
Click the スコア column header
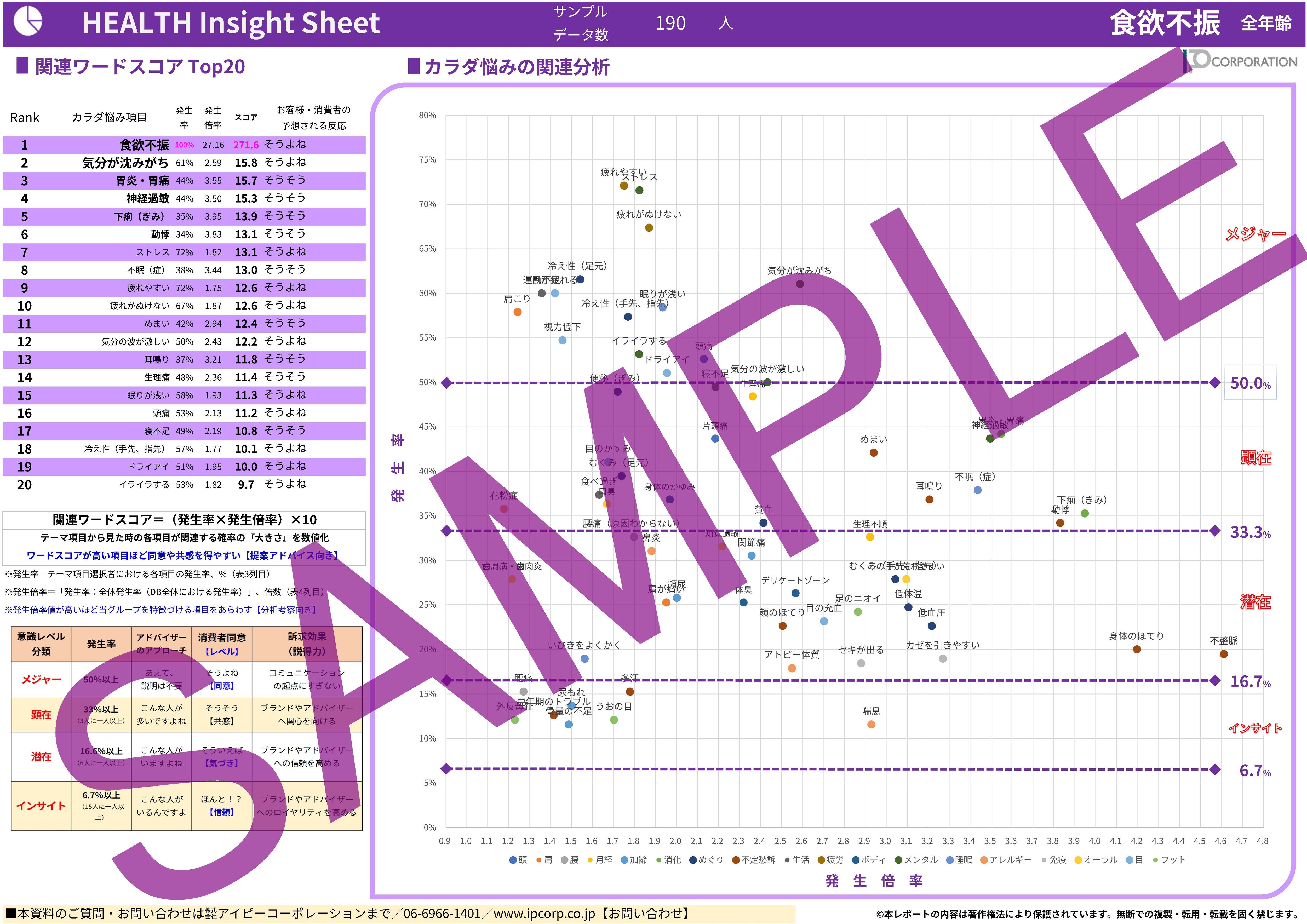coord(246,117)
